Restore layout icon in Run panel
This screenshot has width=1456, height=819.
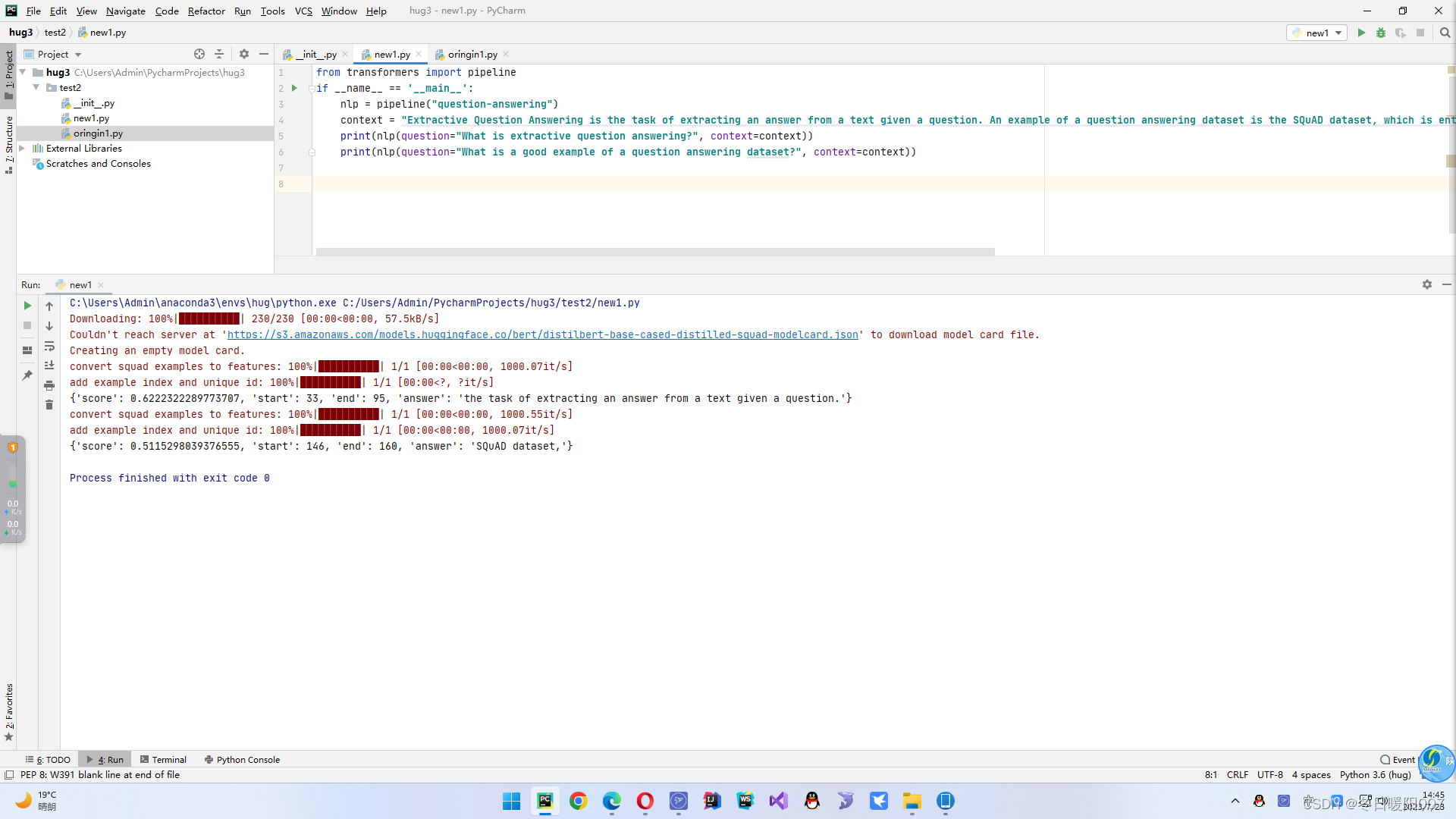tap(27, 350)
